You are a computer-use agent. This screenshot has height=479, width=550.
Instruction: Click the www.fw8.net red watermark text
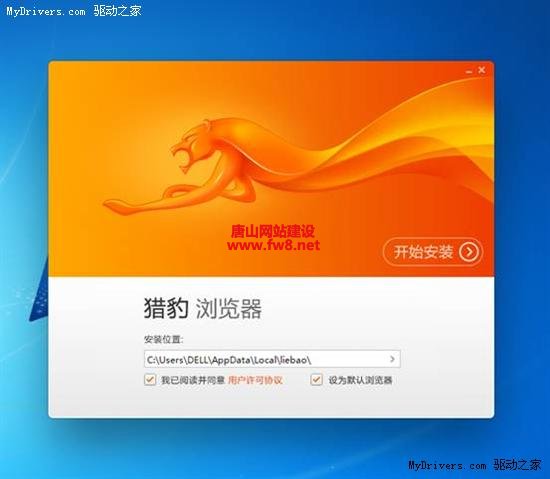pos(274,245)
